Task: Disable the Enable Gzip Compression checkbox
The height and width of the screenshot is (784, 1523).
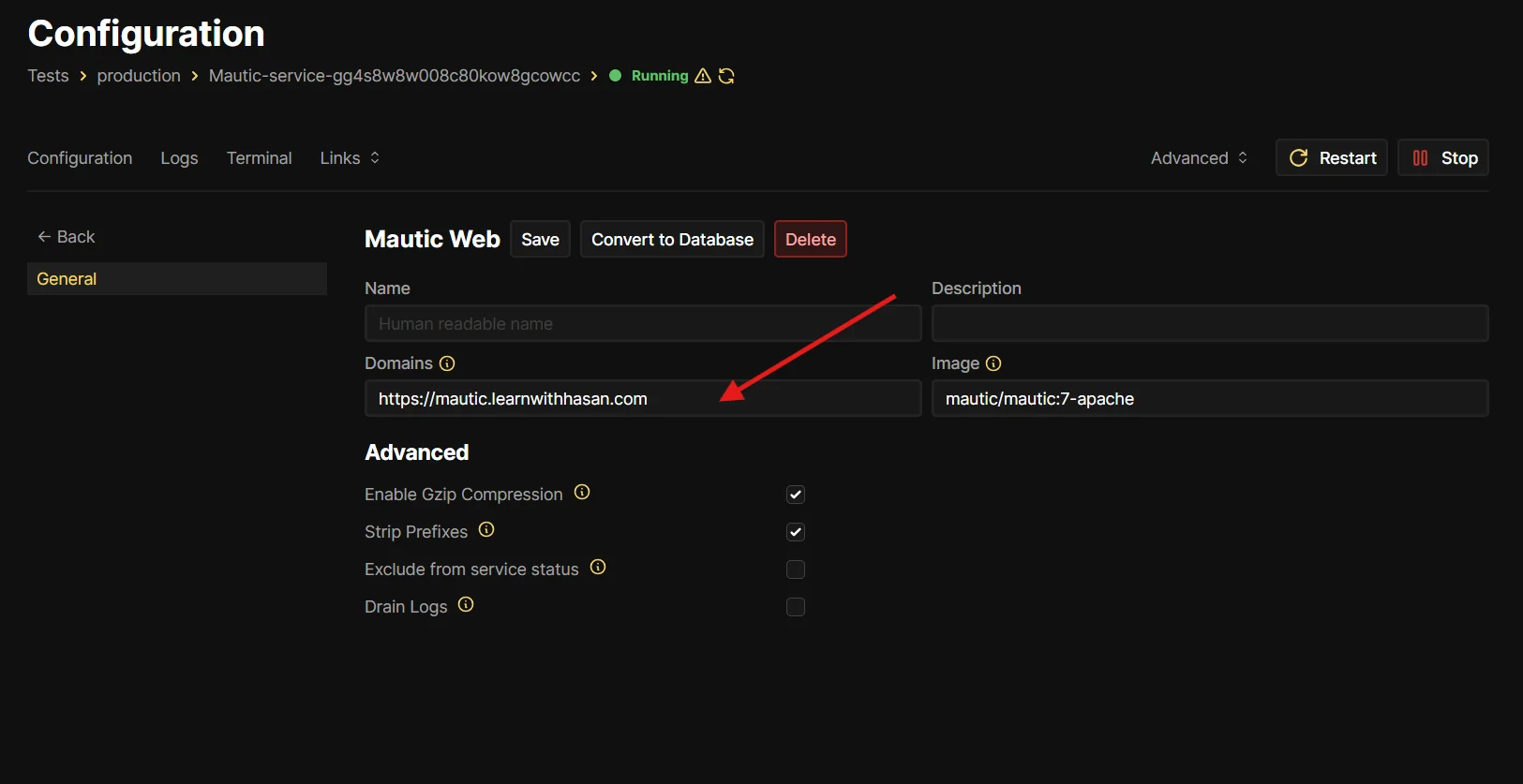Action: click(796, 495)
